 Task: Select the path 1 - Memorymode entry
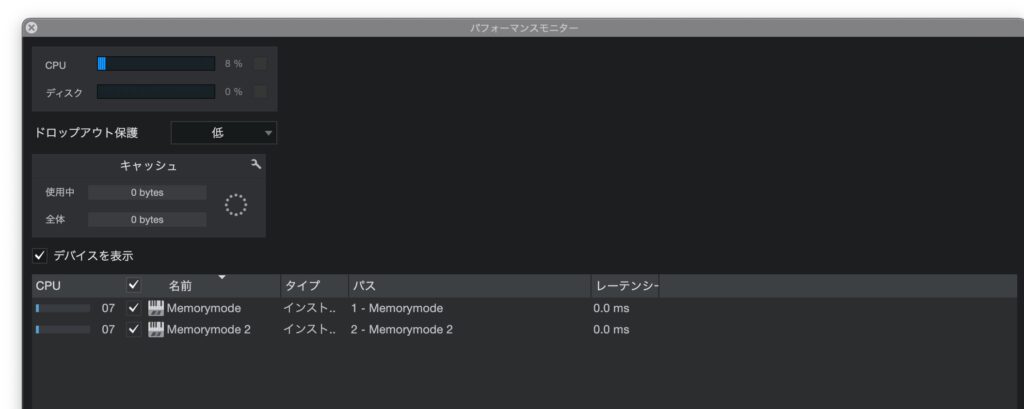point(397,308)
